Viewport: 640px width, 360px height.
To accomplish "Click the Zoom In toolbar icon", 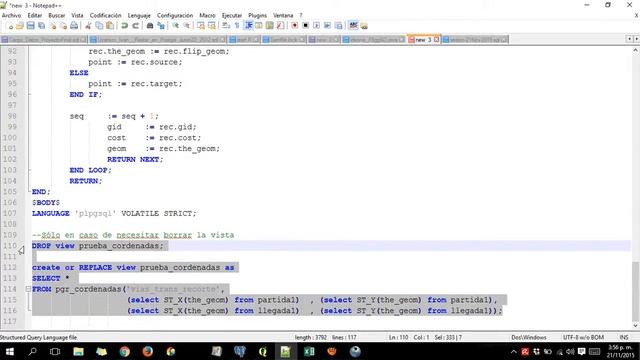I will (x=176, y=26).
